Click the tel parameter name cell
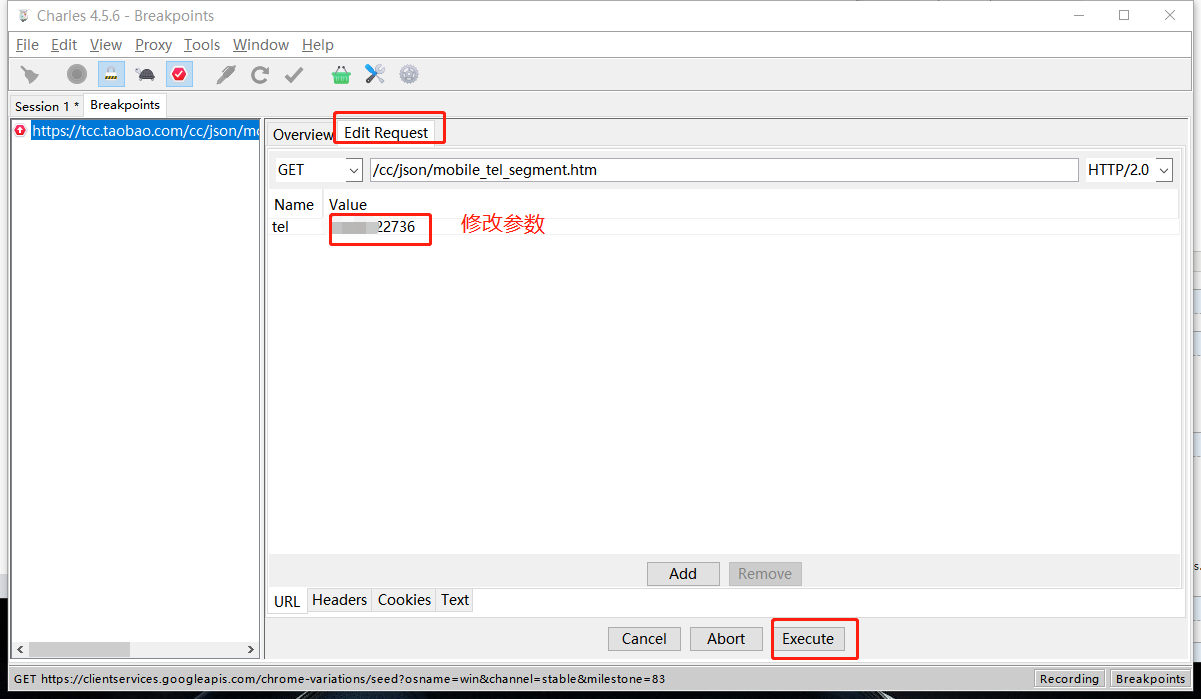Viewport: 1201px width, 699px height. (296, 227)
